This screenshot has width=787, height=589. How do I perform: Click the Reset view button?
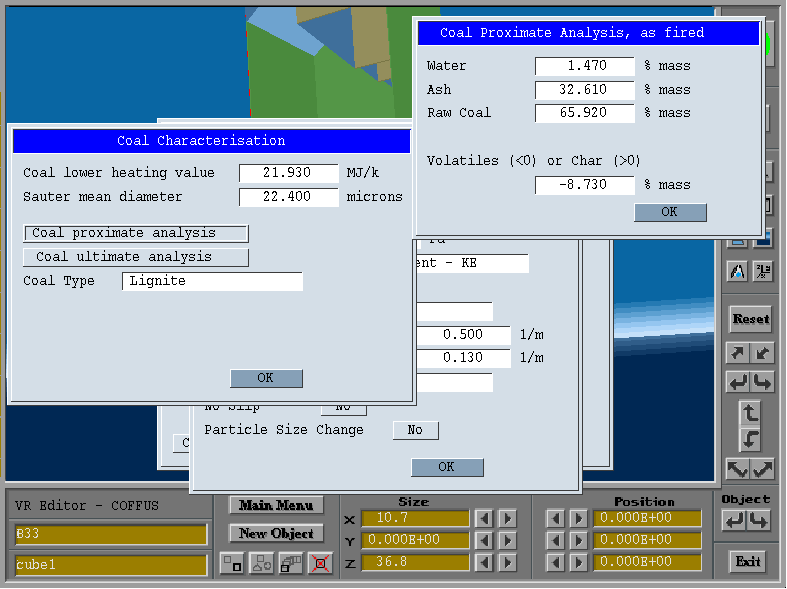tap(750, 319)
